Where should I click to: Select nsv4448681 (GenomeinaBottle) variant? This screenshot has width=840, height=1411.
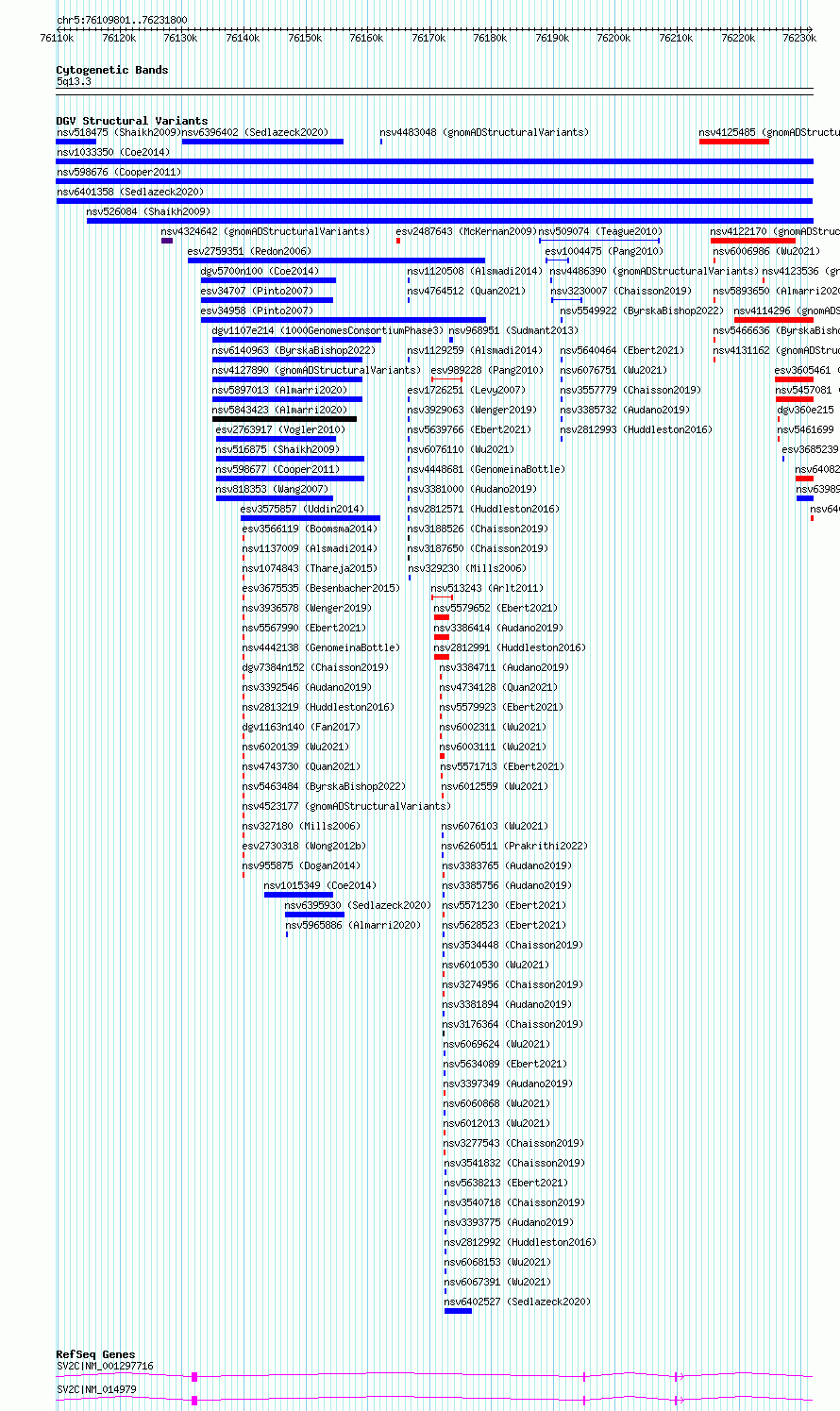tap(486, 470)
